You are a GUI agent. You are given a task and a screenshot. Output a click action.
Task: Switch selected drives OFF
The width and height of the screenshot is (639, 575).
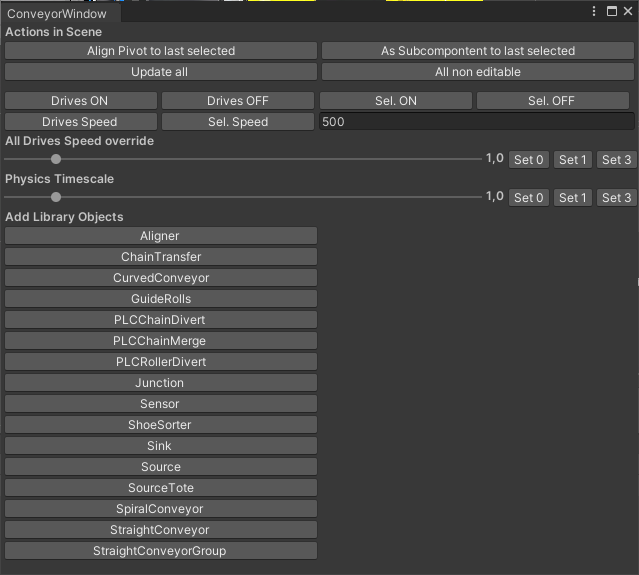pos(552,101)
